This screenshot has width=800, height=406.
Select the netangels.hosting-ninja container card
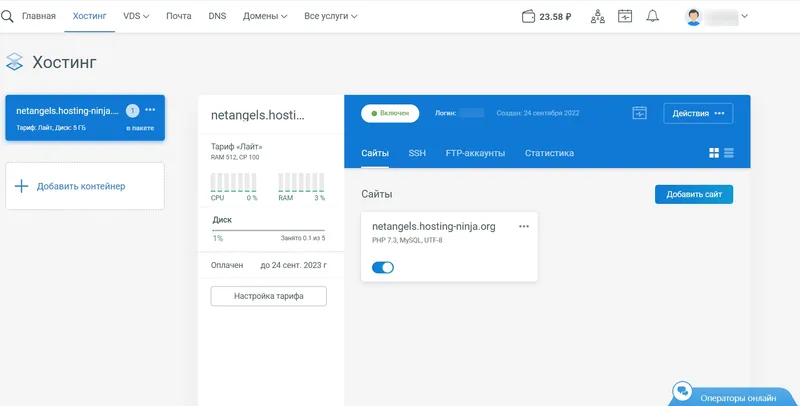85,118
